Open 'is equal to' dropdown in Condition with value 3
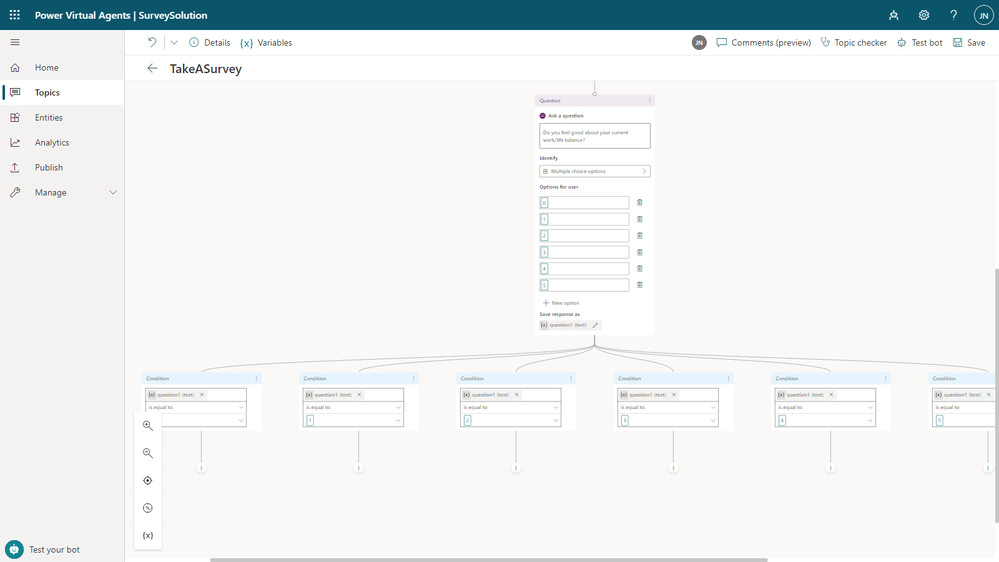The width and height of the screenshot is (999, 562). (668, 407)
